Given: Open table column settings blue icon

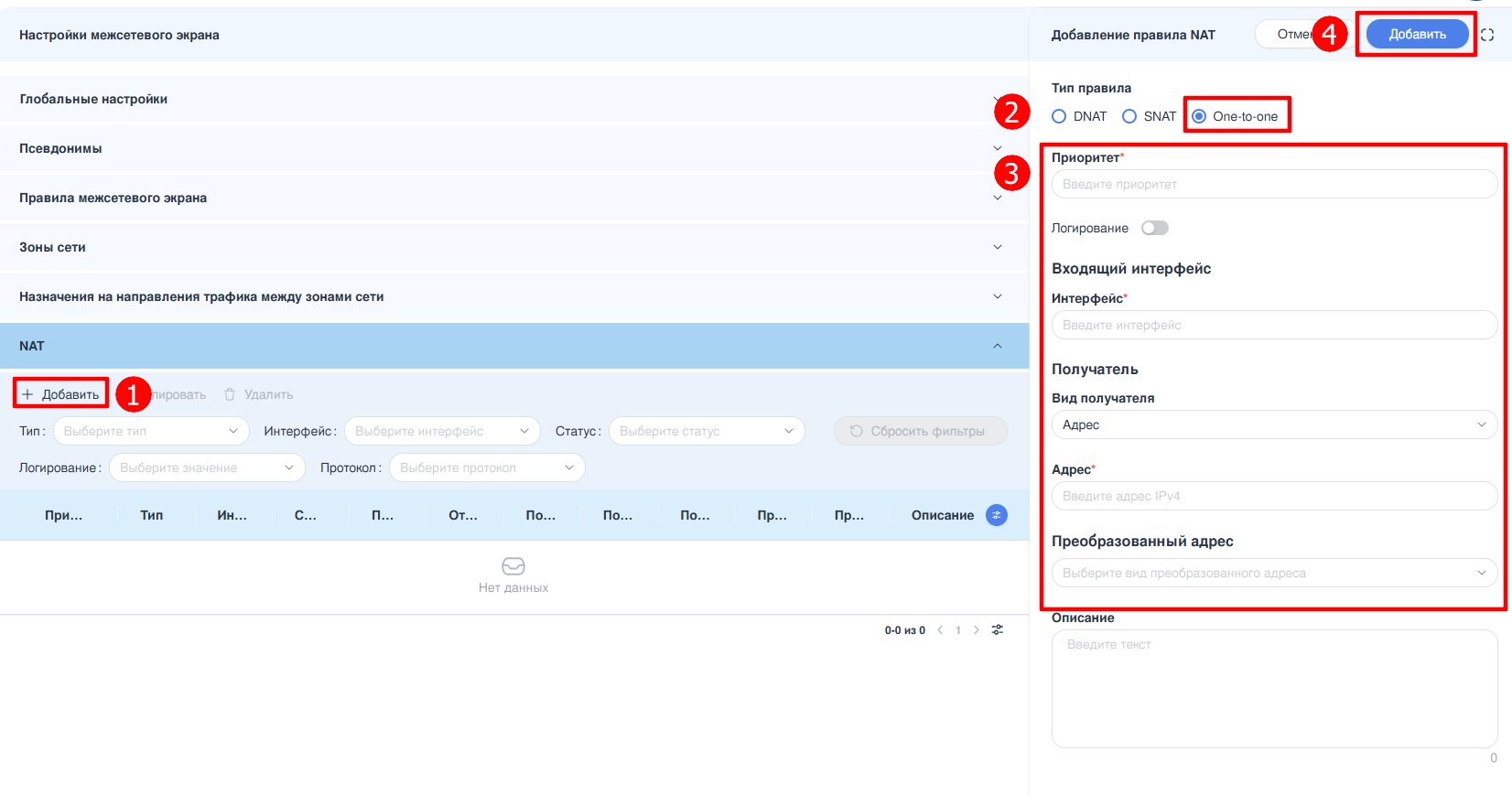Looking at the screenshot, I should point(996,515).
